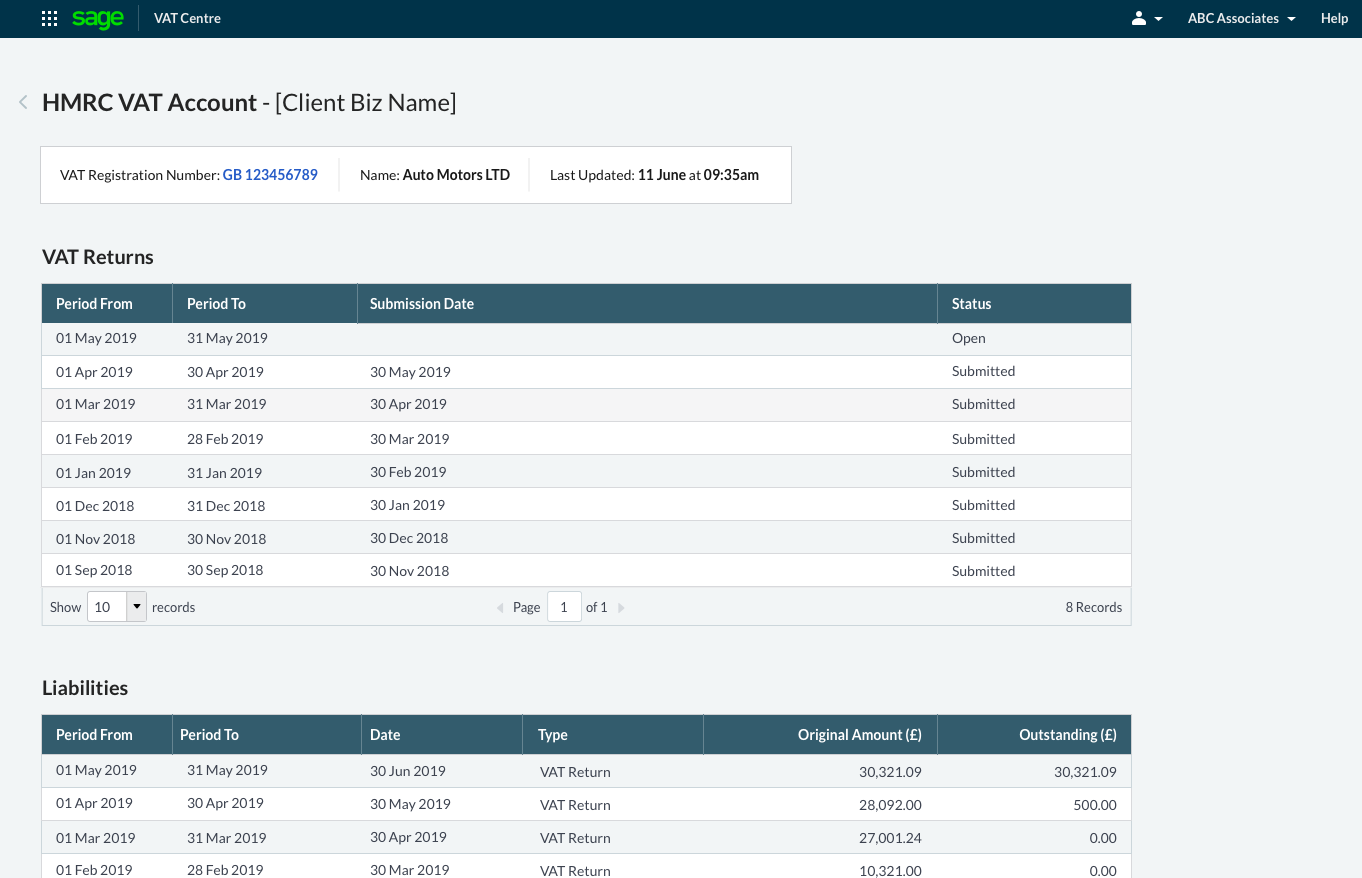The height and width of the screenshot is (878, 1362).
Task: Sort VAT Returns by Status column header
Action: point(971,304)
